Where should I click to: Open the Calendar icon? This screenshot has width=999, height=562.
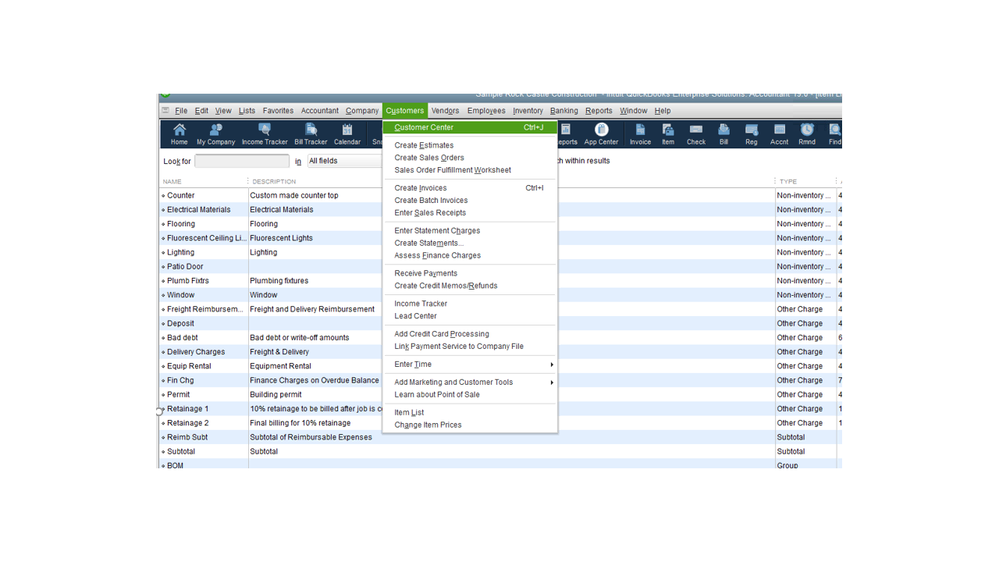[347, 134]
